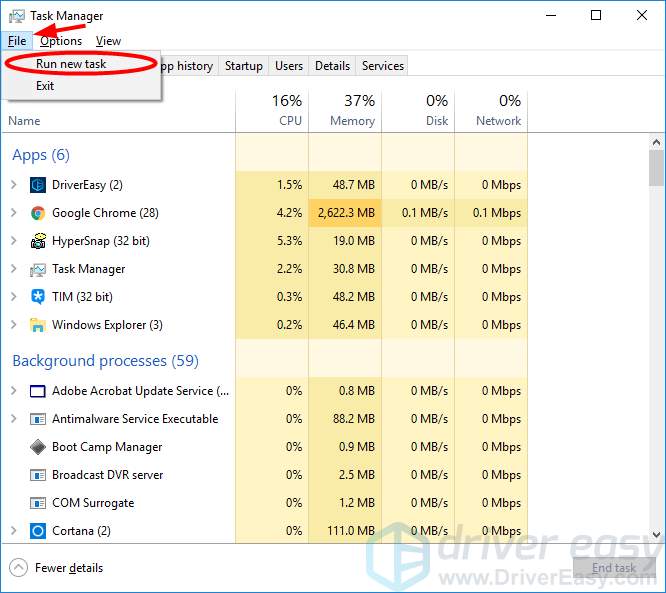Expand the Cortana (2) process group

pyautogui.click(x=14, y=531)
